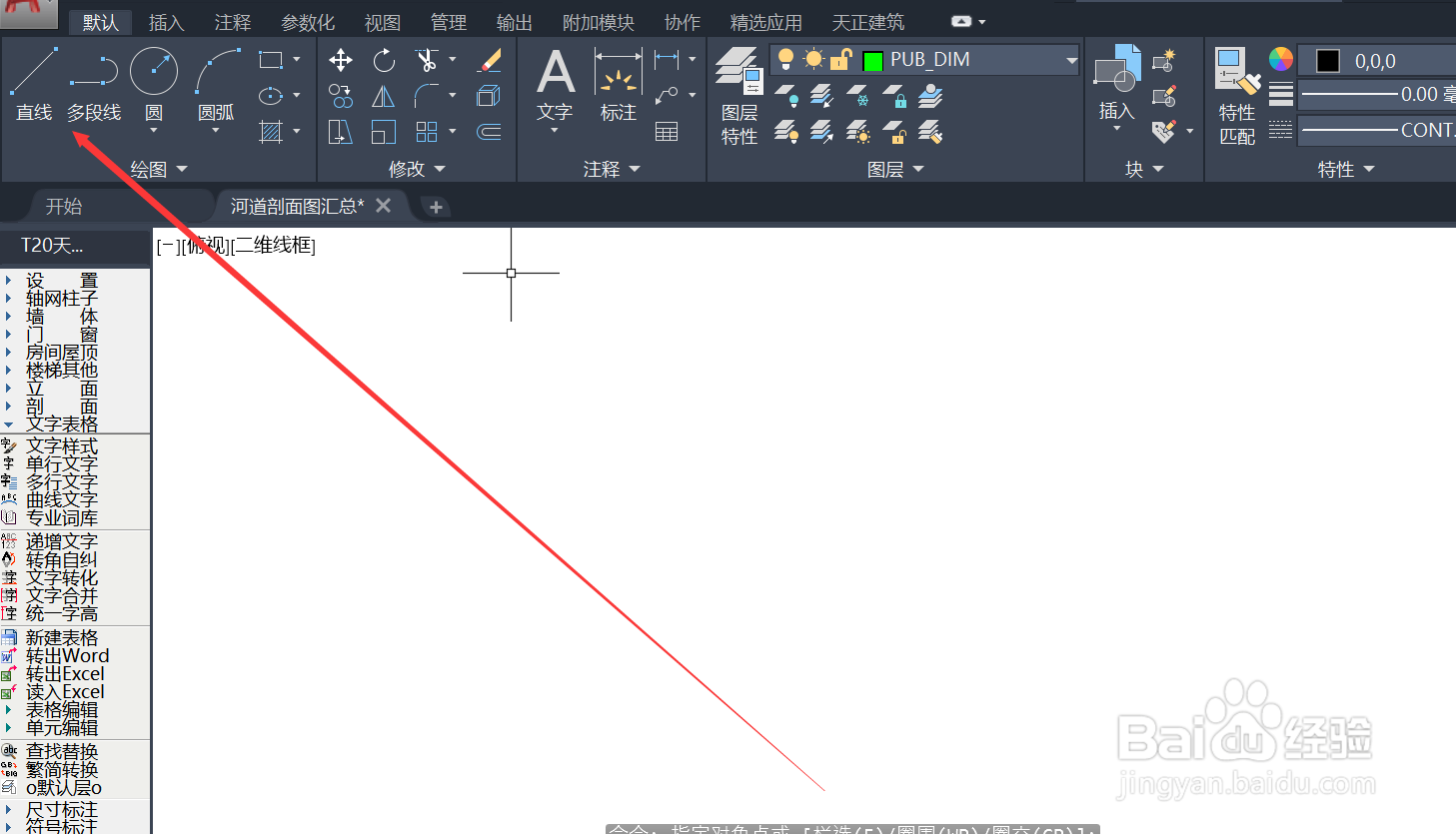The image size is (1456, 834).
Task: Select the Mirror tool icon
Action: [x=384, y=96]
